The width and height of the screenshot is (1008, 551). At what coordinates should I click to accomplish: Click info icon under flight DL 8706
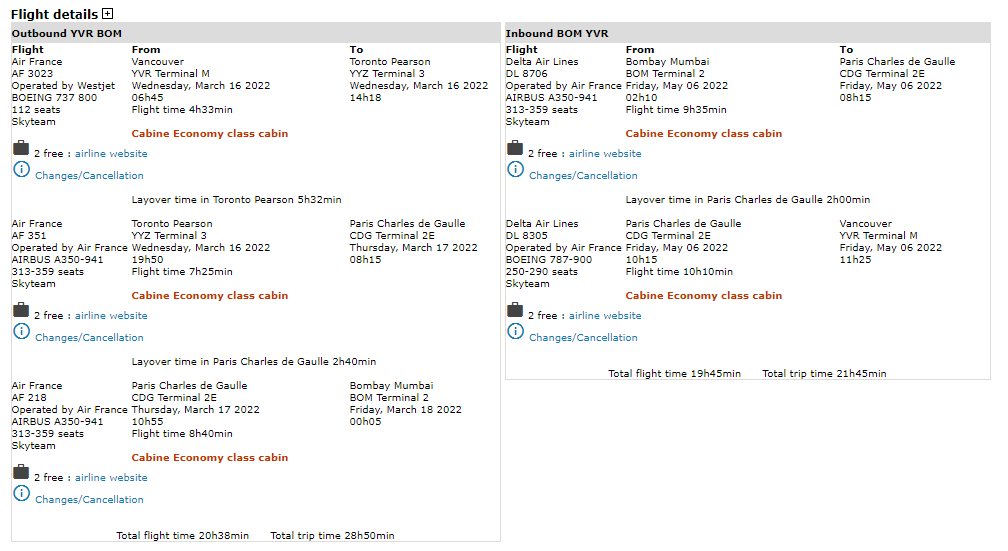tap(515, 170)
